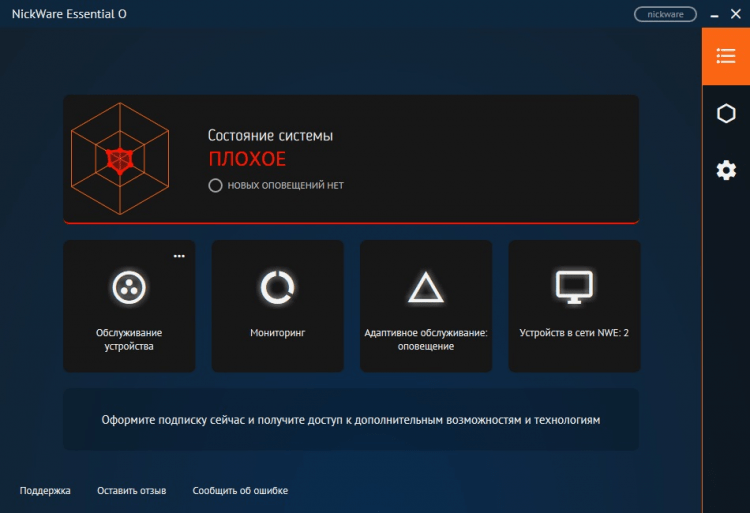Click the ПЛОХОЕ system status text

click(247, 159)
